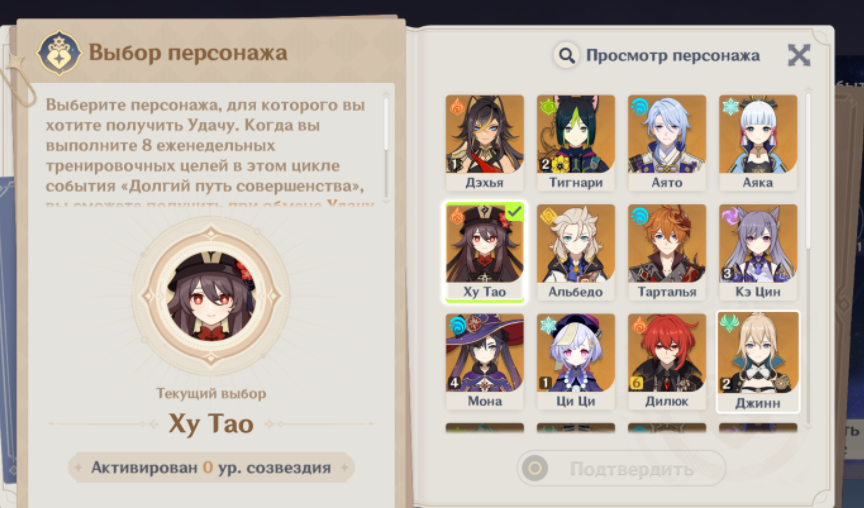Pick the Ayato character card
Image resolution: width=864 pixels, height=508 pixels.
(667, 143)
